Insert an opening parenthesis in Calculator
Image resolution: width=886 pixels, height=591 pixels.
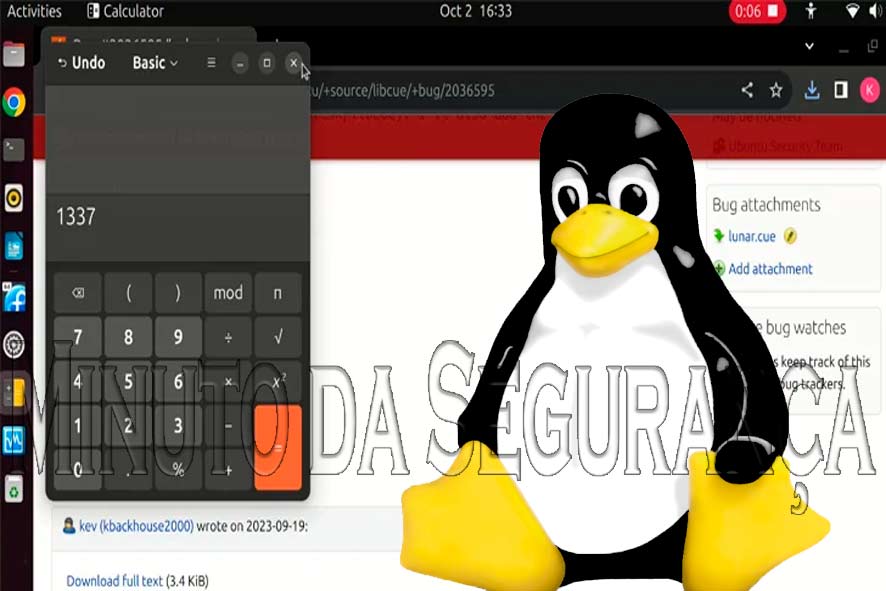[x=128, y=293]
